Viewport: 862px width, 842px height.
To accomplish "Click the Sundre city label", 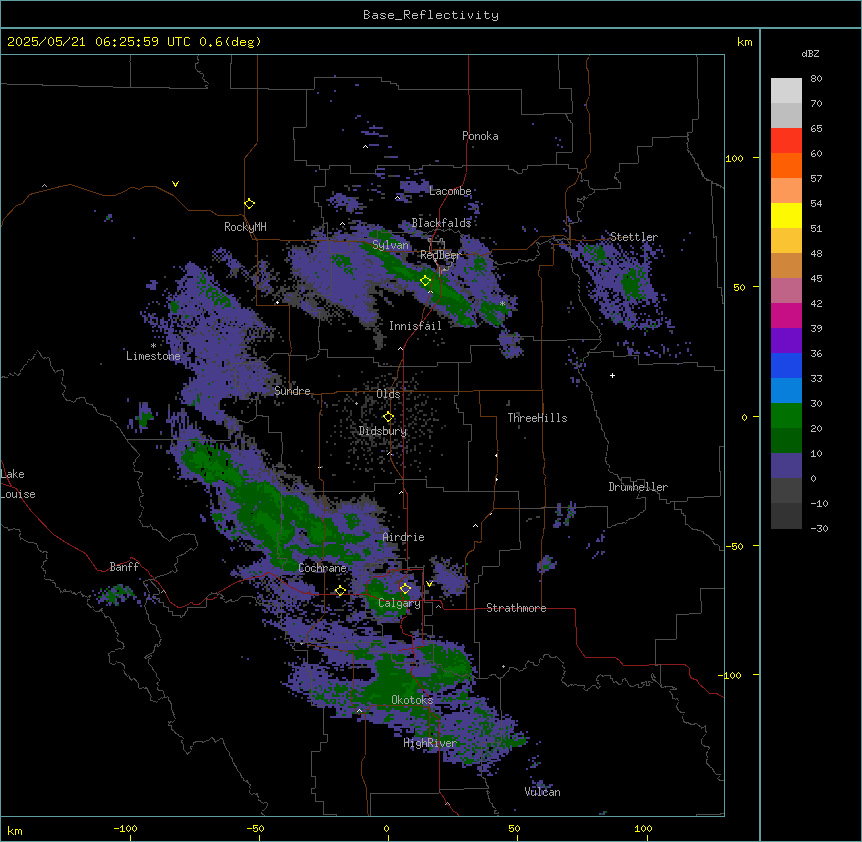I will 292,391.
